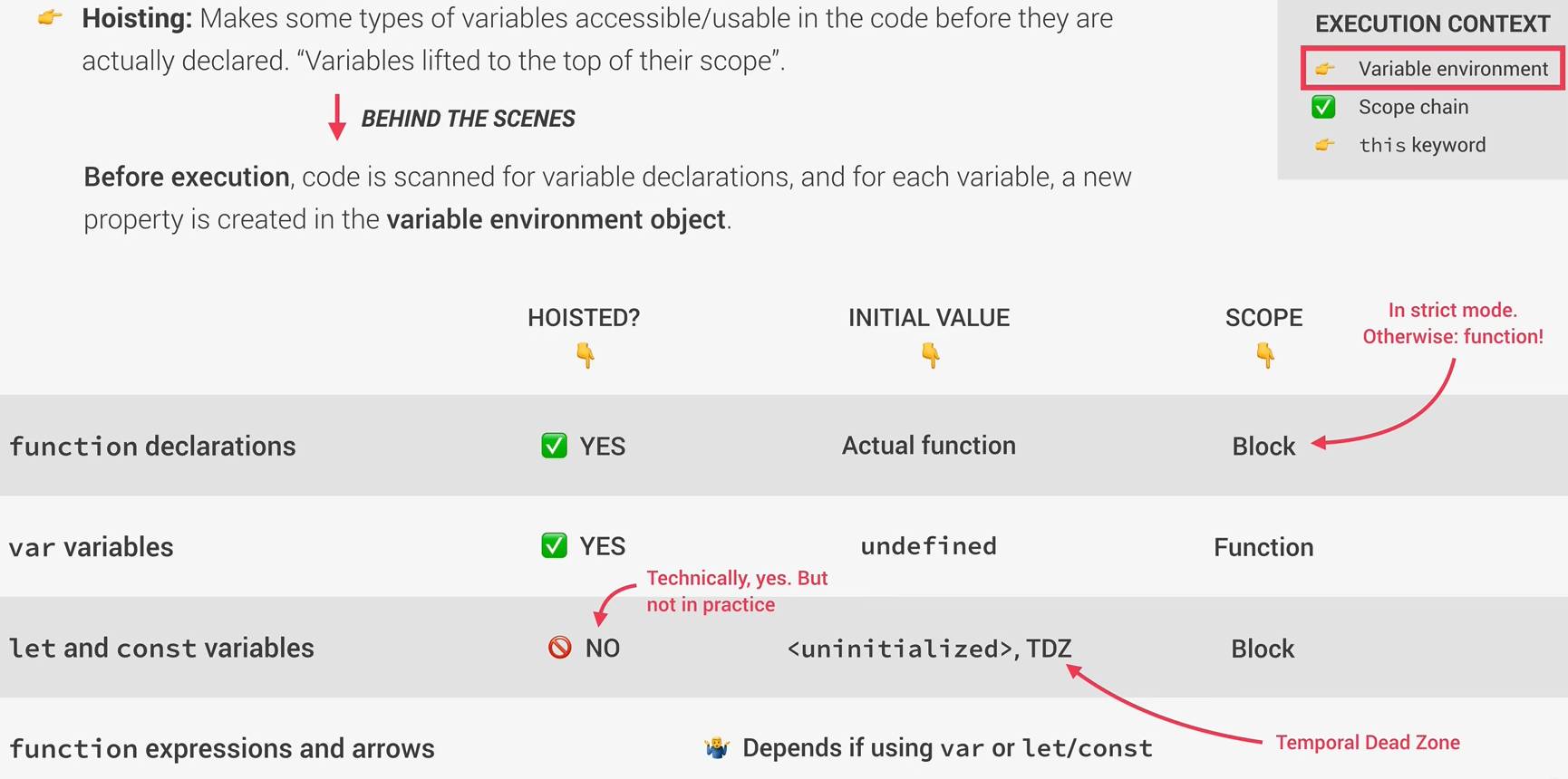
Task: Click YES in the var variables row
Action: [603, 546]
